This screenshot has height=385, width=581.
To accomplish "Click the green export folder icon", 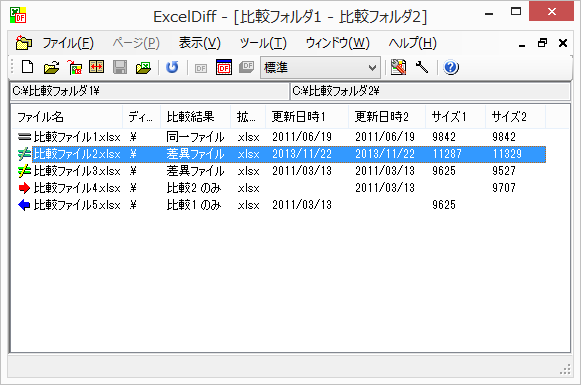I will (143, 67).
